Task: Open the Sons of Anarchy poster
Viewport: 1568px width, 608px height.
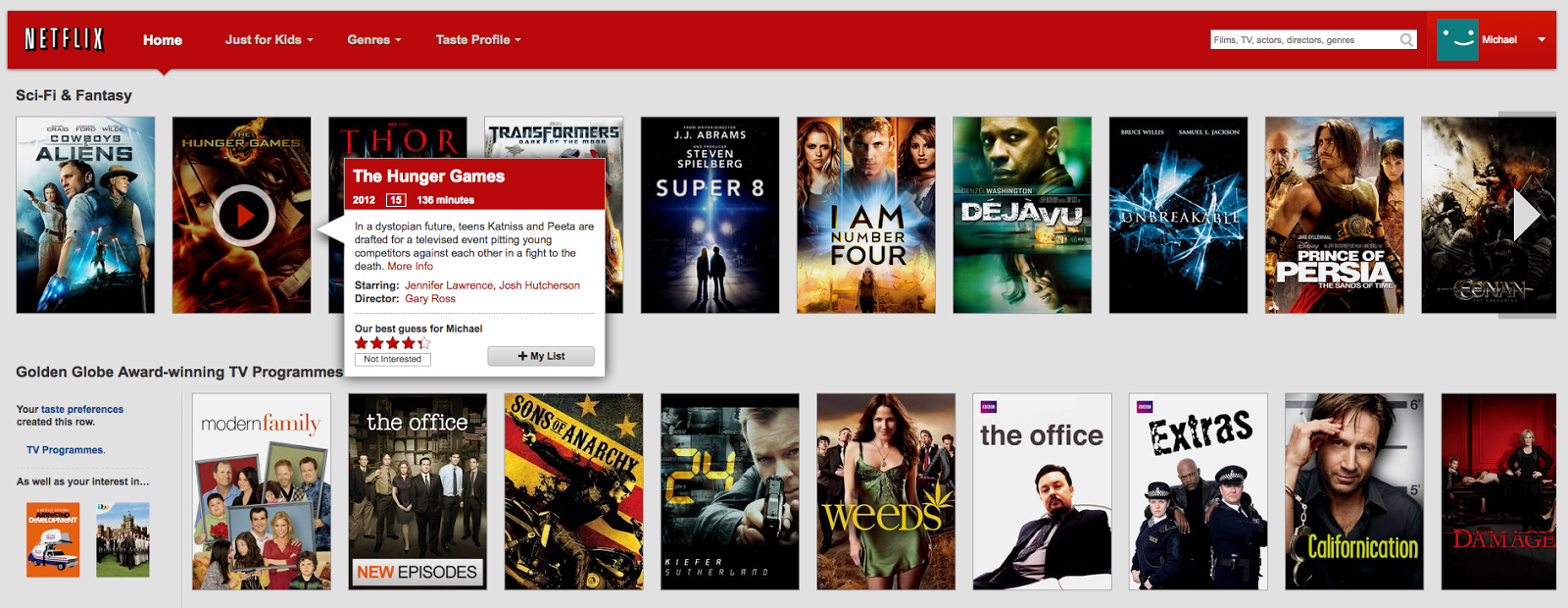Action: point(573,491)
